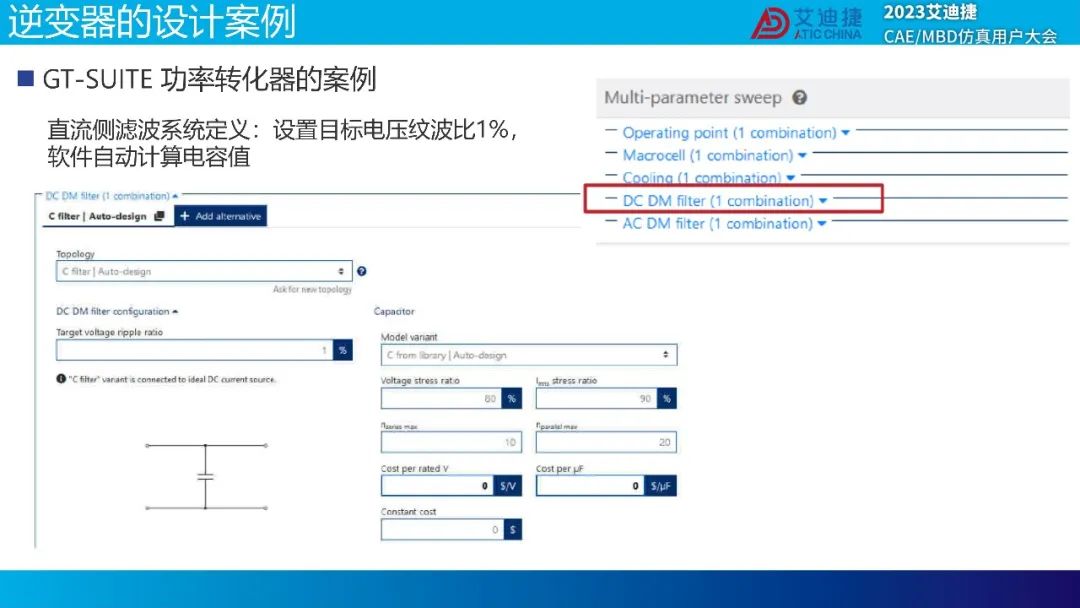The height and width of the screenshot is (608, 1080).
Task: Expand DC DM filter section in sweep list
Action: (x=725, y=200)
